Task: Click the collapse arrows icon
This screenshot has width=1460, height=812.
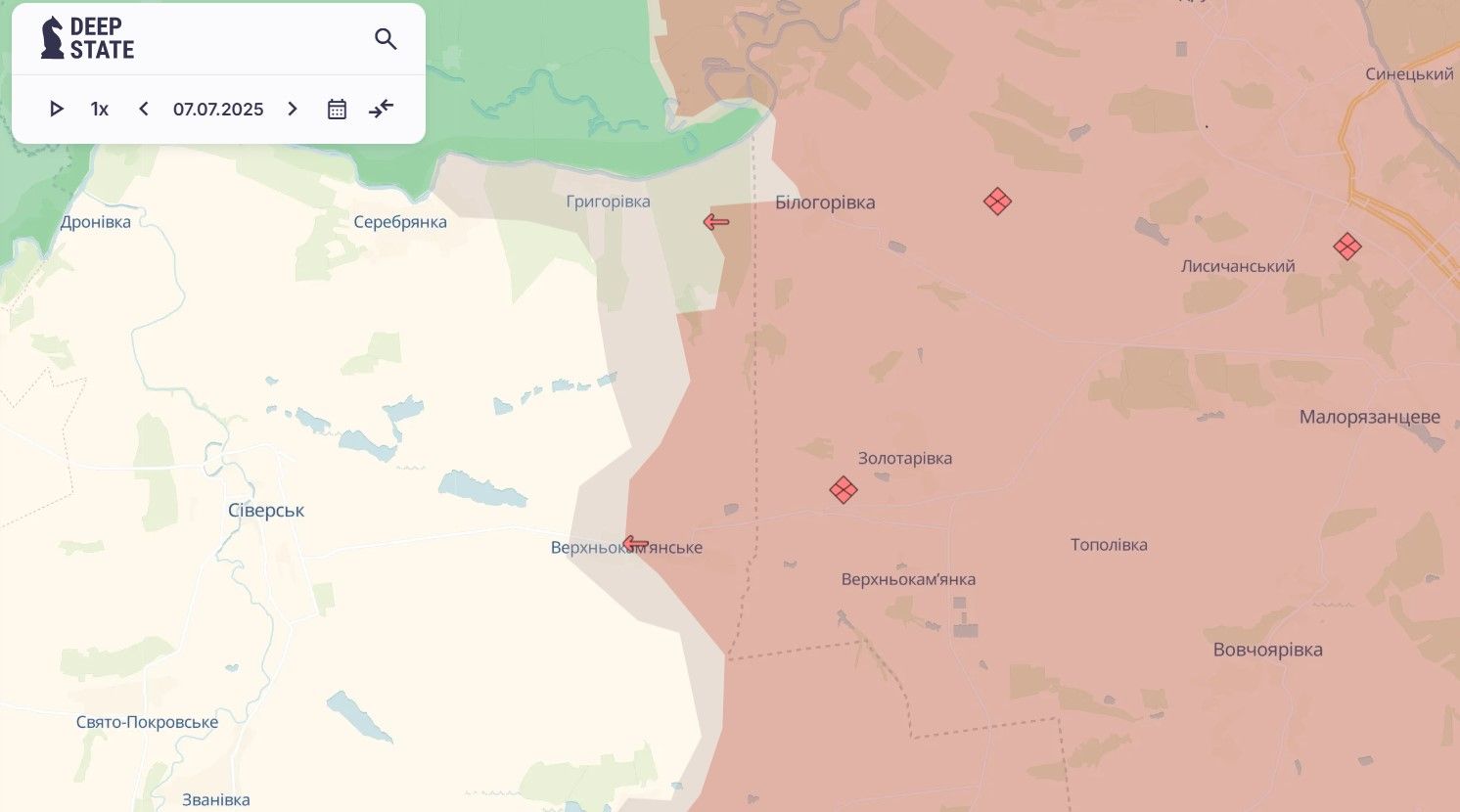Action: (381, 109)
